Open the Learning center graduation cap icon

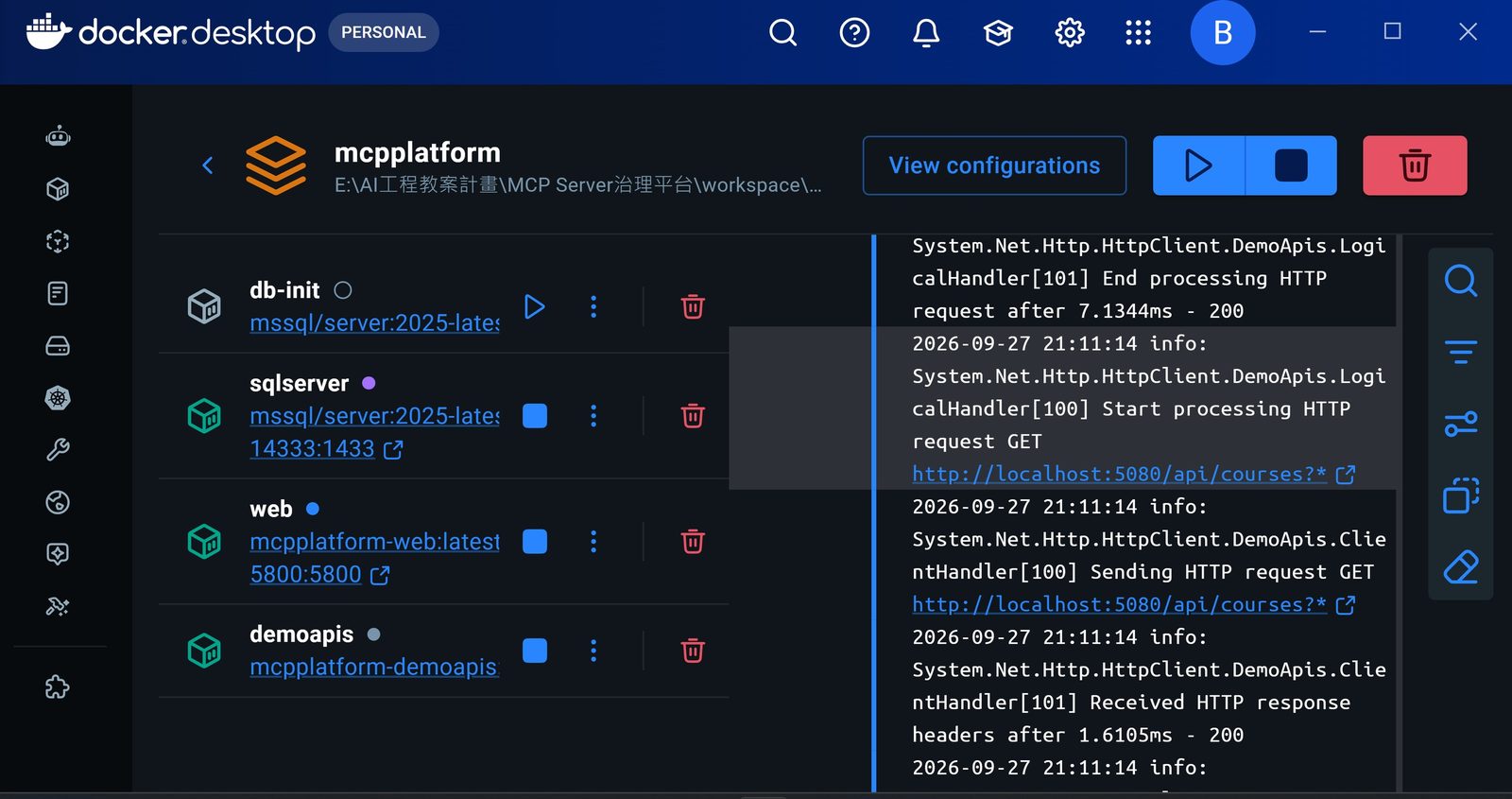pyautogui.click(x=998, y=33)
